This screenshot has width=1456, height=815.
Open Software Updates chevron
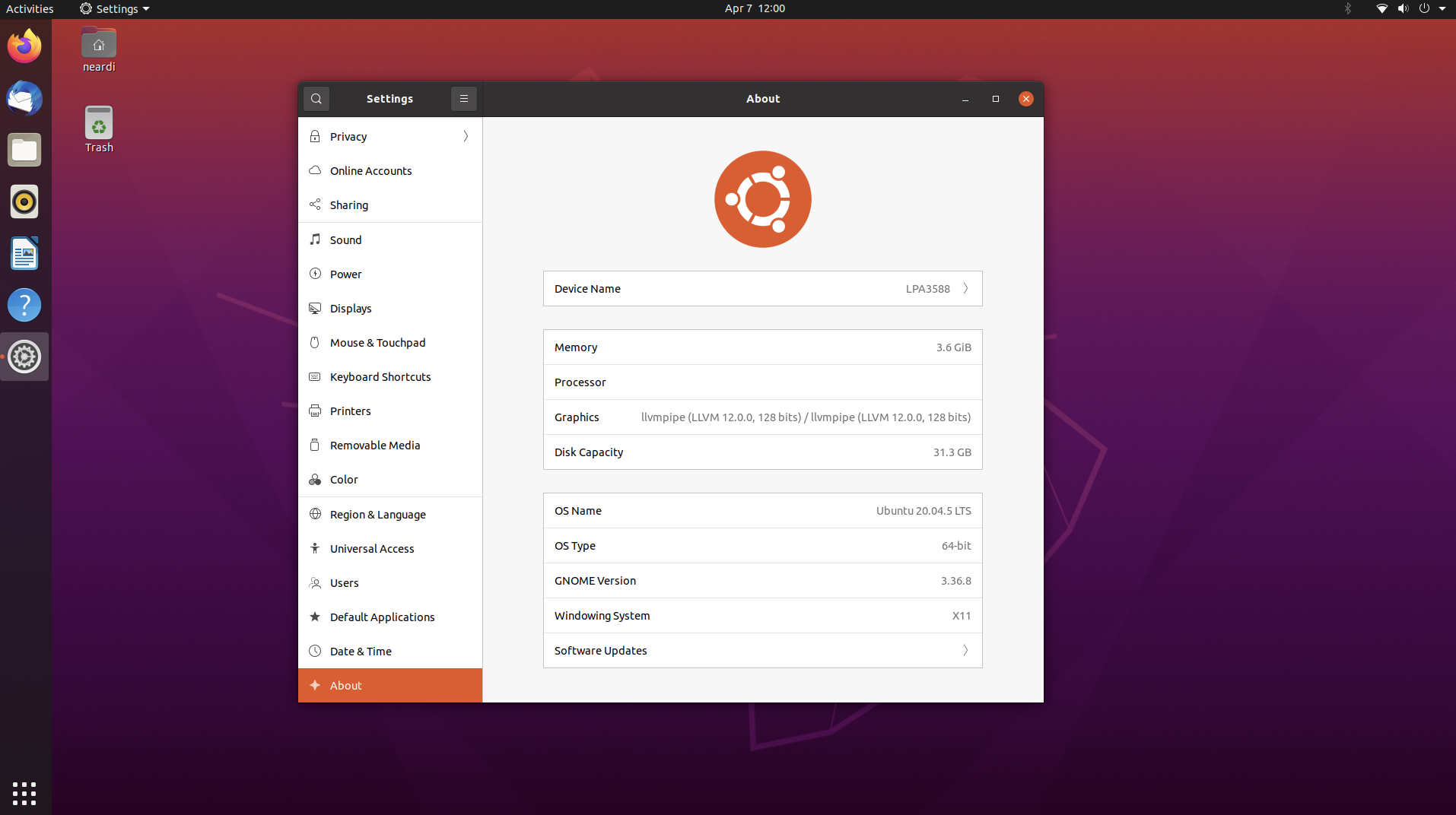(x=965, y=650)
